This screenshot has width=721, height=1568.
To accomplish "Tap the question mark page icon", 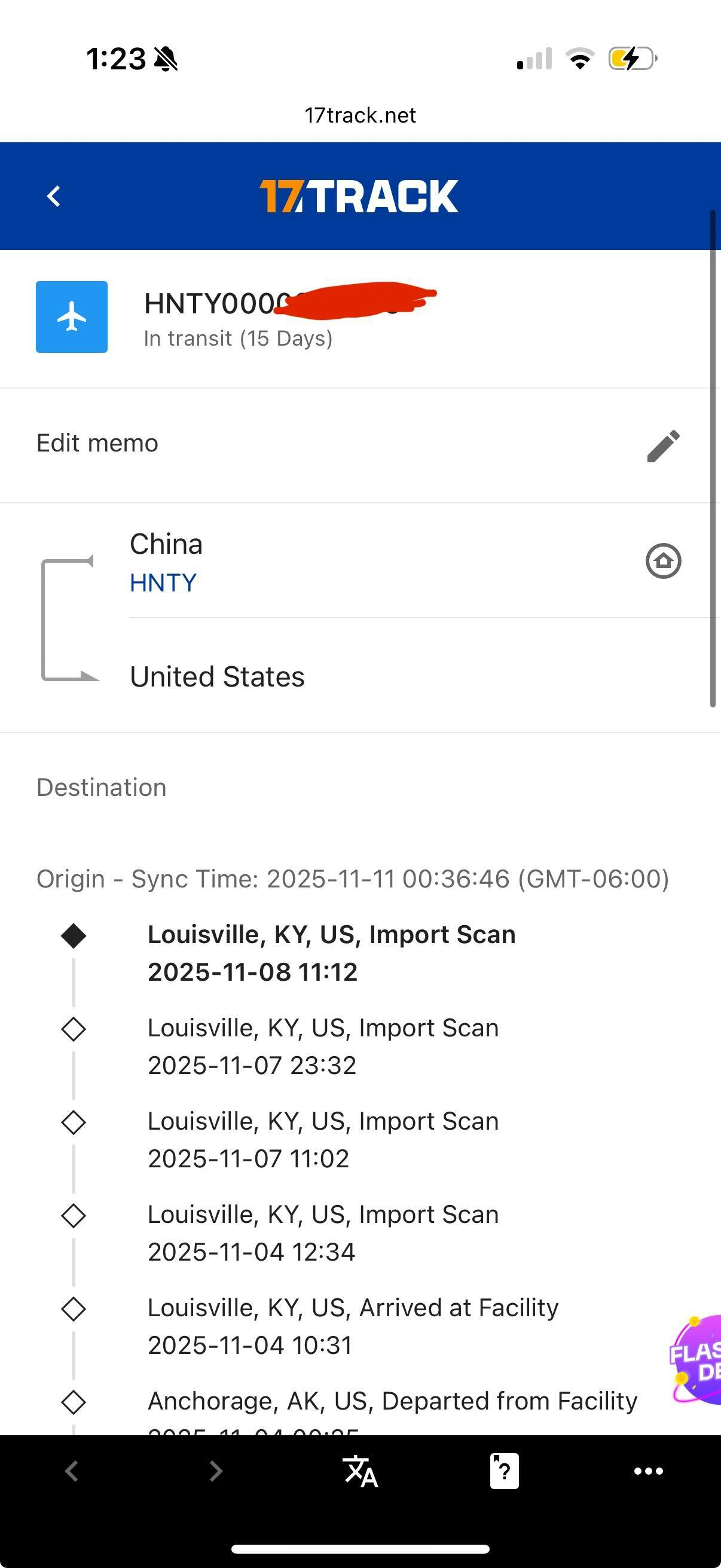I will tap(505, 1471).
